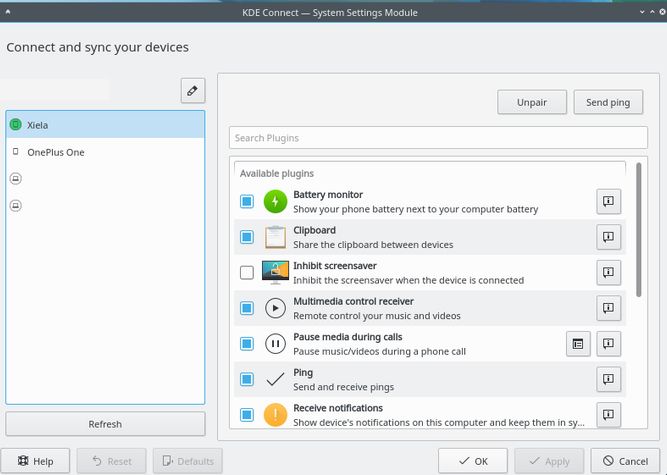Click the Inhibit screensaver monitor icon
This screenshot has height=475, width=667.
[275, 272]
